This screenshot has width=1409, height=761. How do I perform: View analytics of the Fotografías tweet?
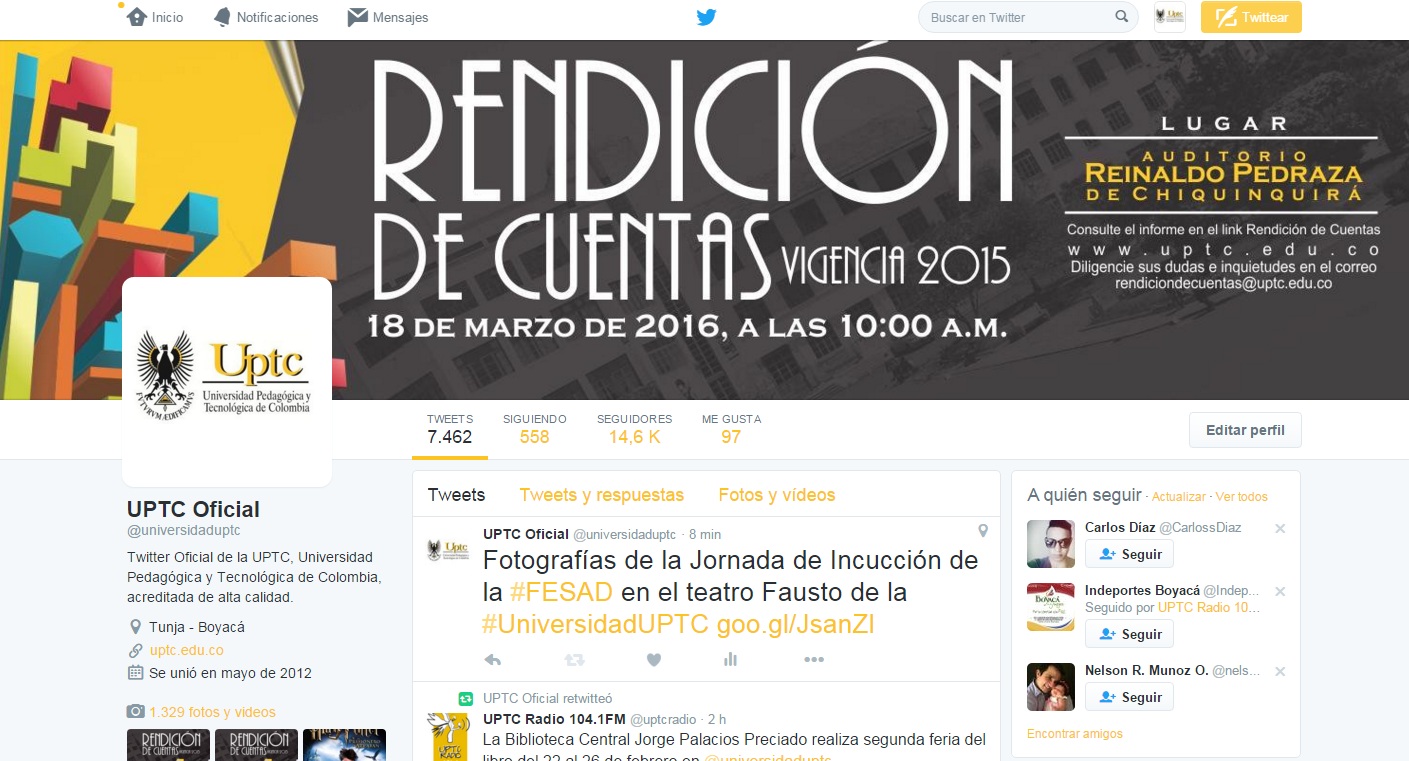[x=730, y=659]
